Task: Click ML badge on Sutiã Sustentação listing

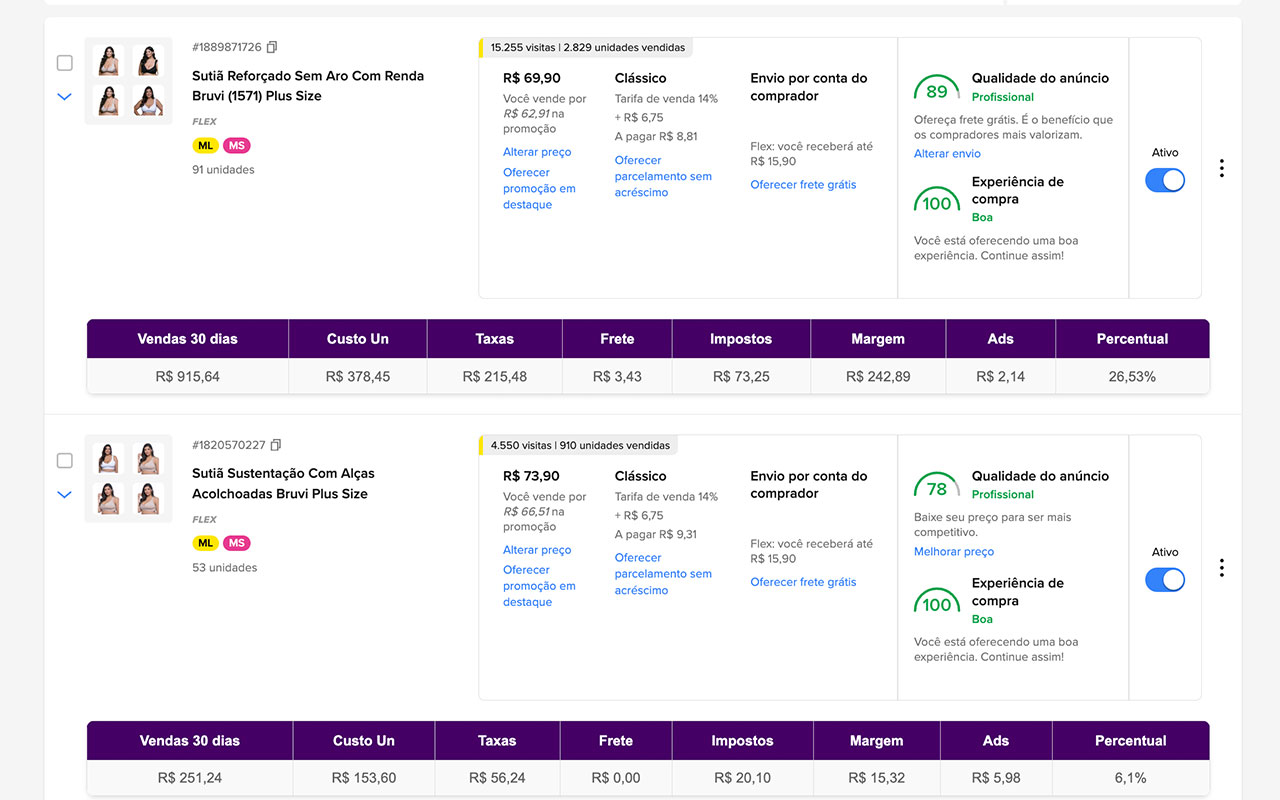Action: pos(206,543)
